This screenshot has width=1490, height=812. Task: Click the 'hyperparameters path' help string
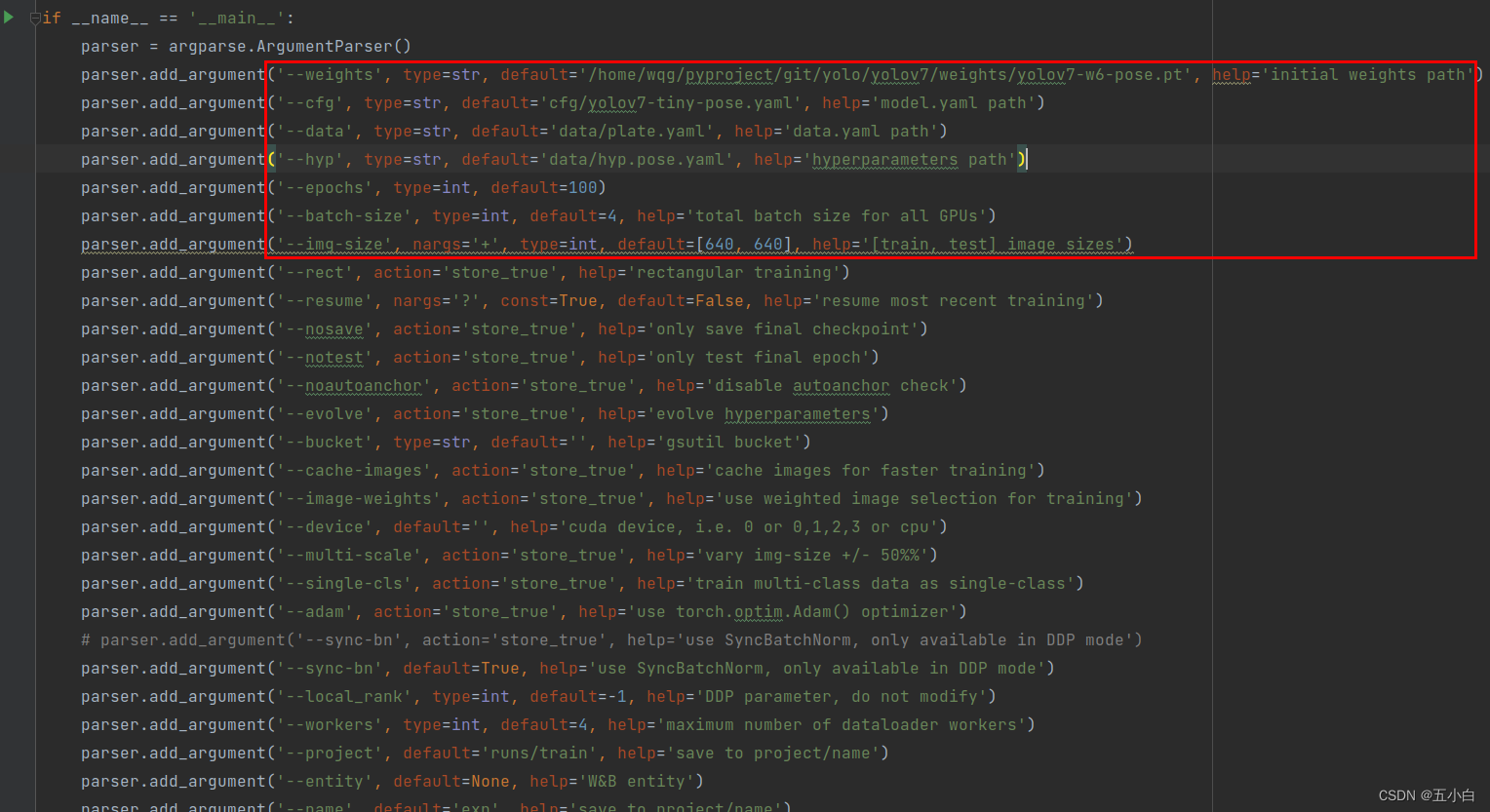click(x=910, y=160)
